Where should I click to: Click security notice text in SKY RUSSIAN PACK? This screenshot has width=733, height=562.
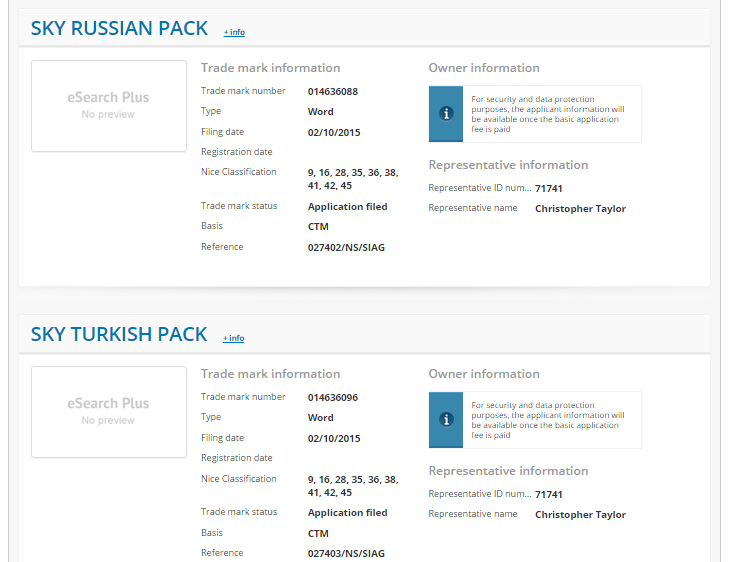tap(548, 114)
